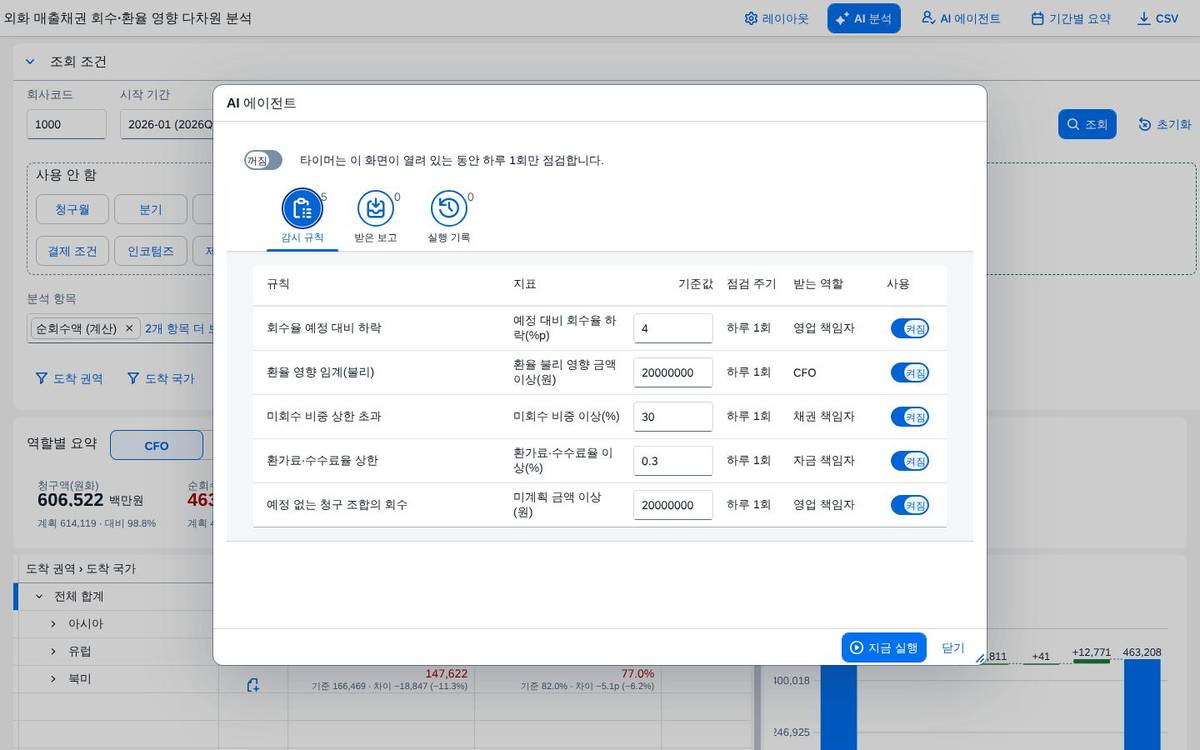Click the 받는 역할 column header
Screen dimensions: 1200x750
818,284
